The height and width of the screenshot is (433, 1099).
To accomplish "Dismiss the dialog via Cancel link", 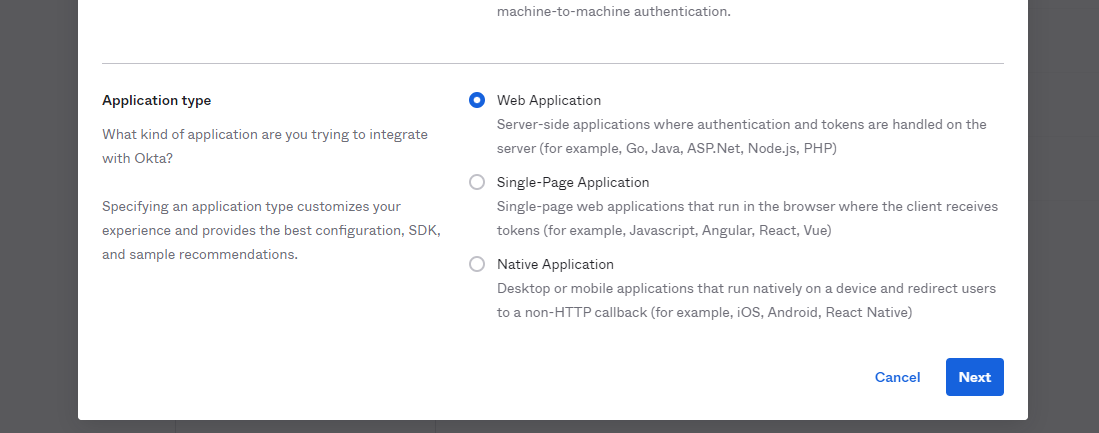I will pos(897,377).
